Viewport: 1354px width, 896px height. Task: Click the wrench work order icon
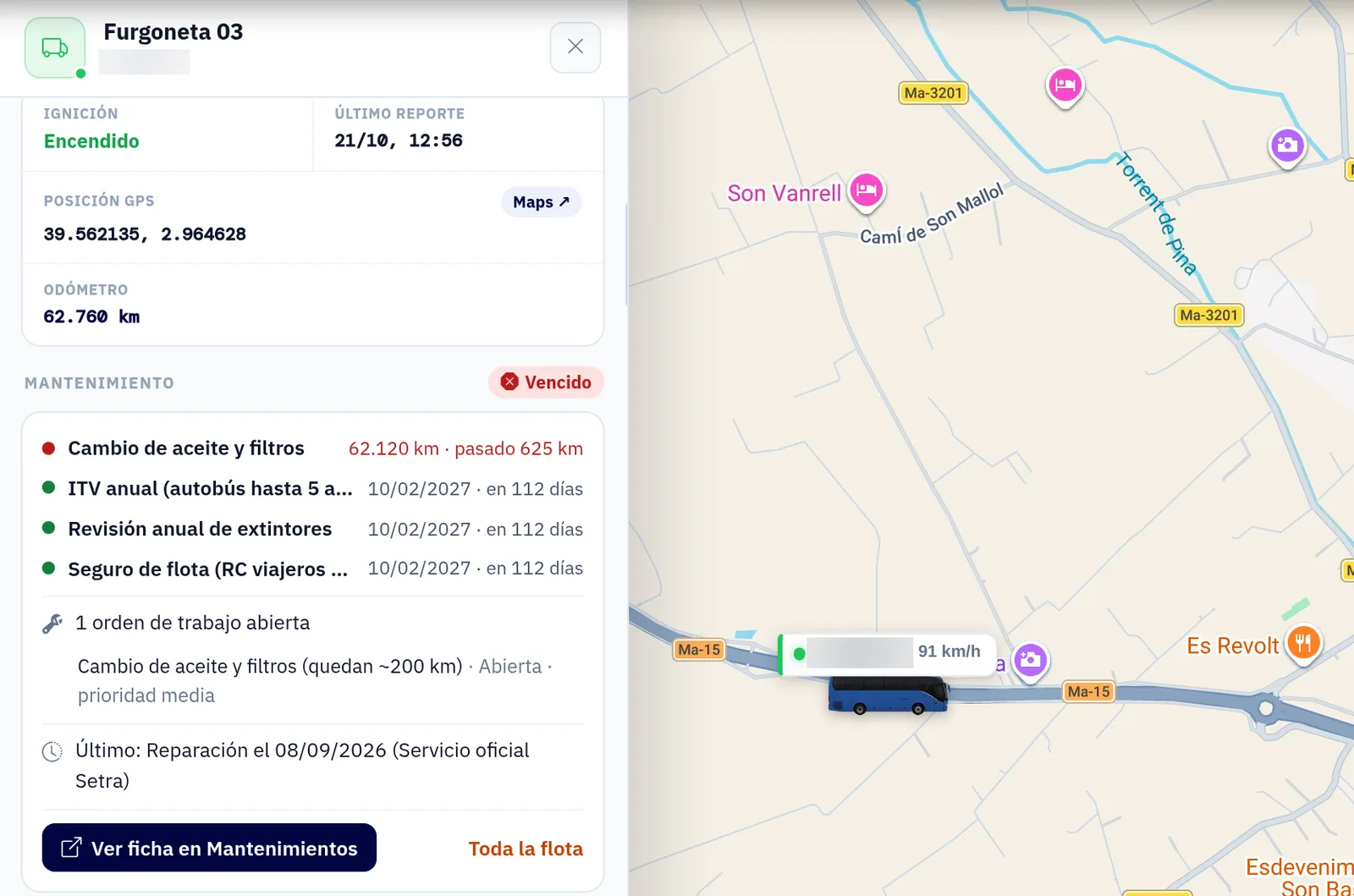[x=52, y=624]
